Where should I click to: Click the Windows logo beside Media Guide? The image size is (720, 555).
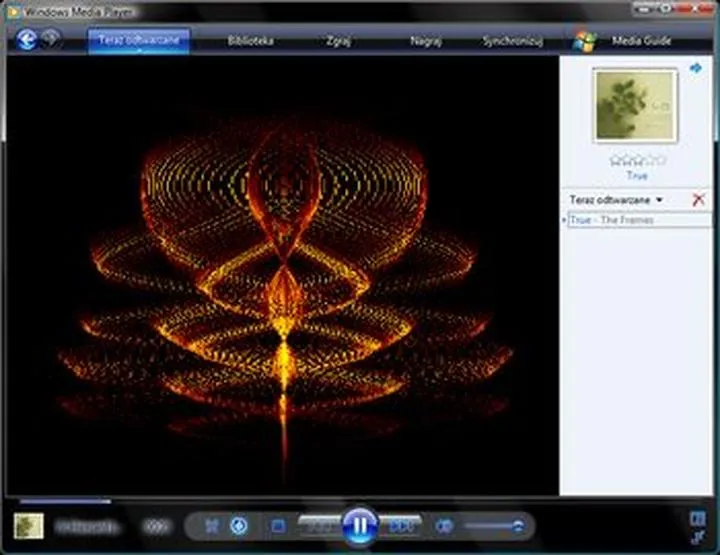tap(585, 41)
